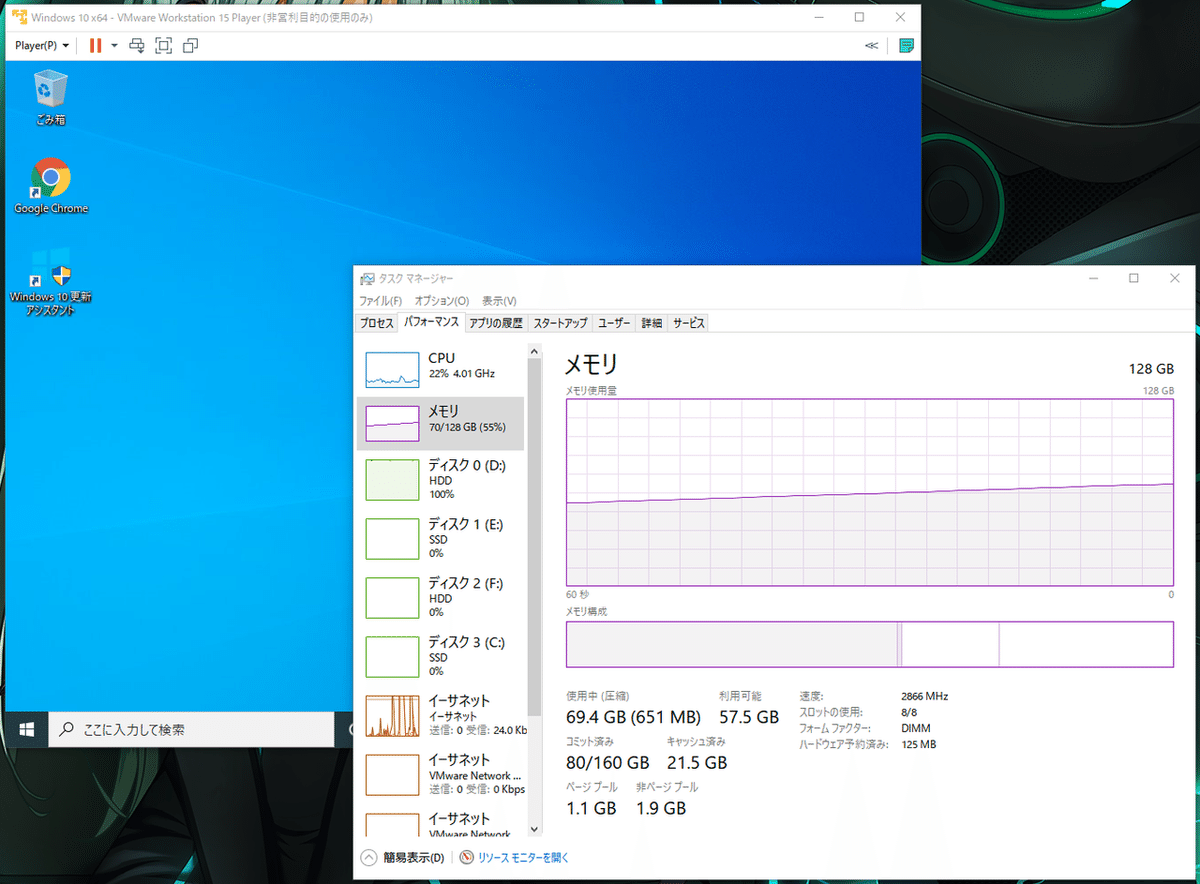
Task: Open the VM's Start menu button
Action: coord(26,730)
